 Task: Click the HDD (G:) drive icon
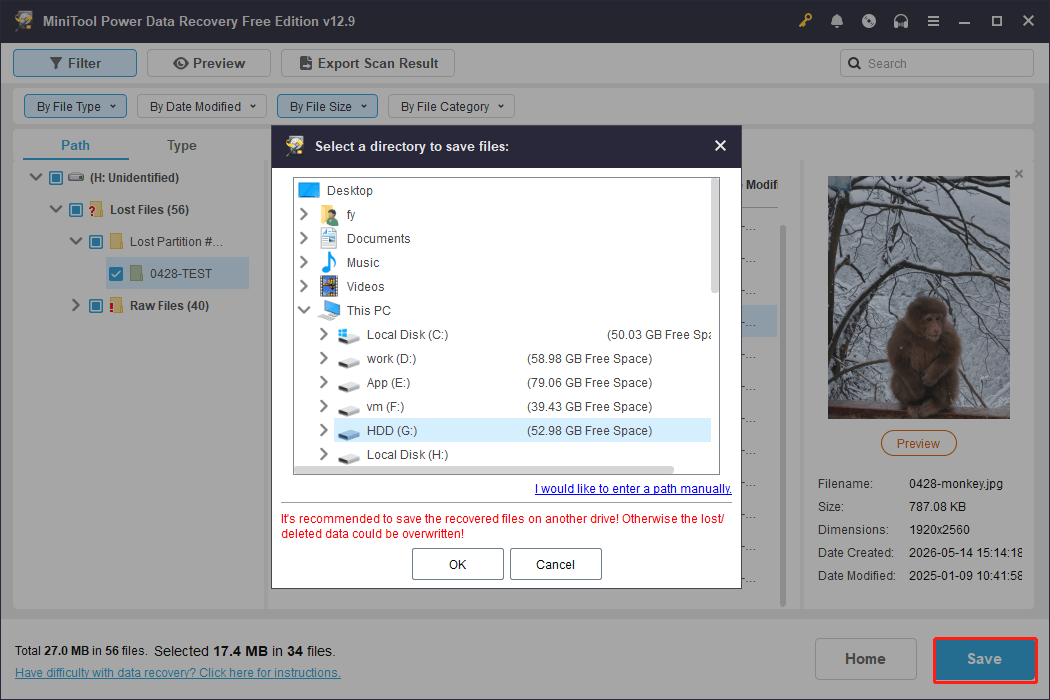coord(349,433)
